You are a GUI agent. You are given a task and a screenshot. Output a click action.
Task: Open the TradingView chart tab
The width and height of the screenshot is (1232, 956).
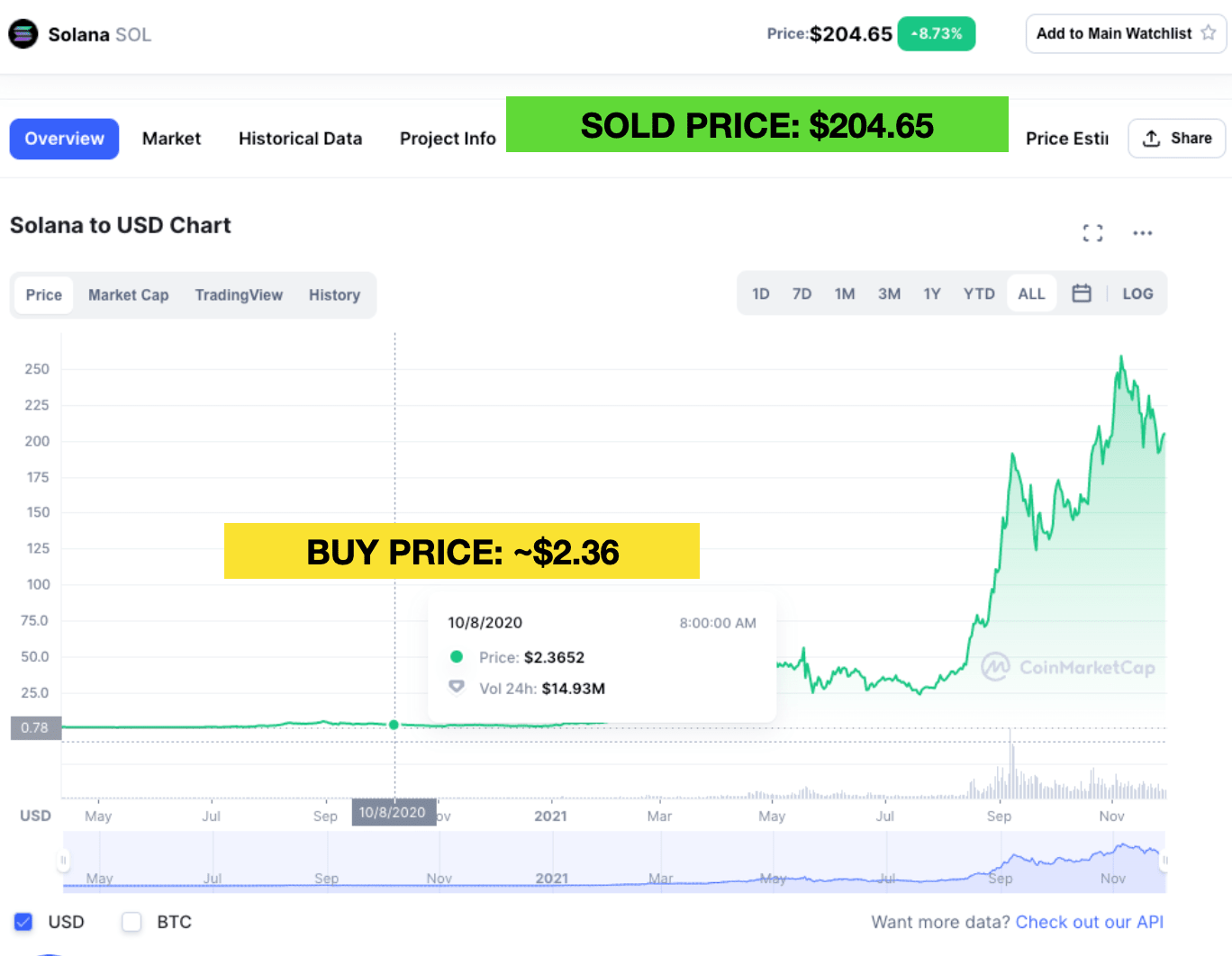(239, 295)
